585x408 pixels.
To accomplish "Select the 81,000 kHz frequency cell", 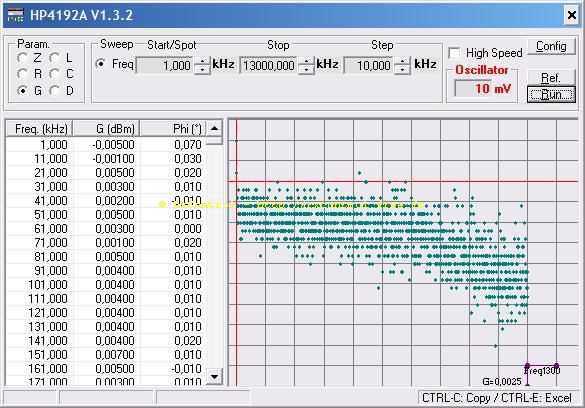I will pos(40,257).
